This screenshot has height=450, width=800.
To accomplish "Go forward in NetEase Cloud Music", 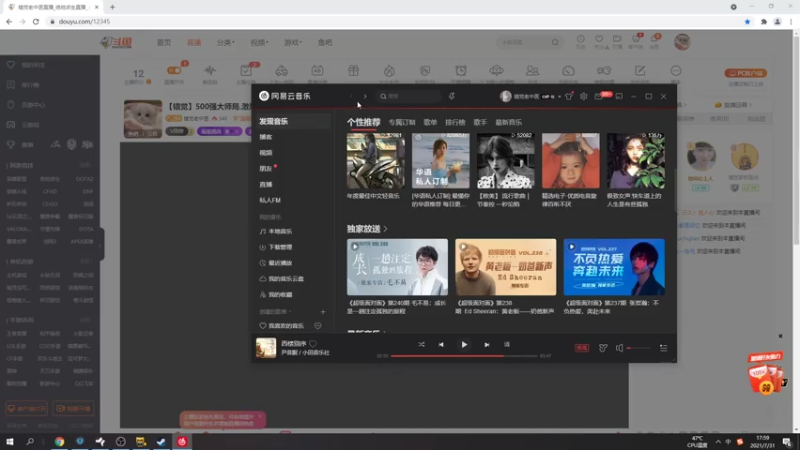I will (365, 96).
